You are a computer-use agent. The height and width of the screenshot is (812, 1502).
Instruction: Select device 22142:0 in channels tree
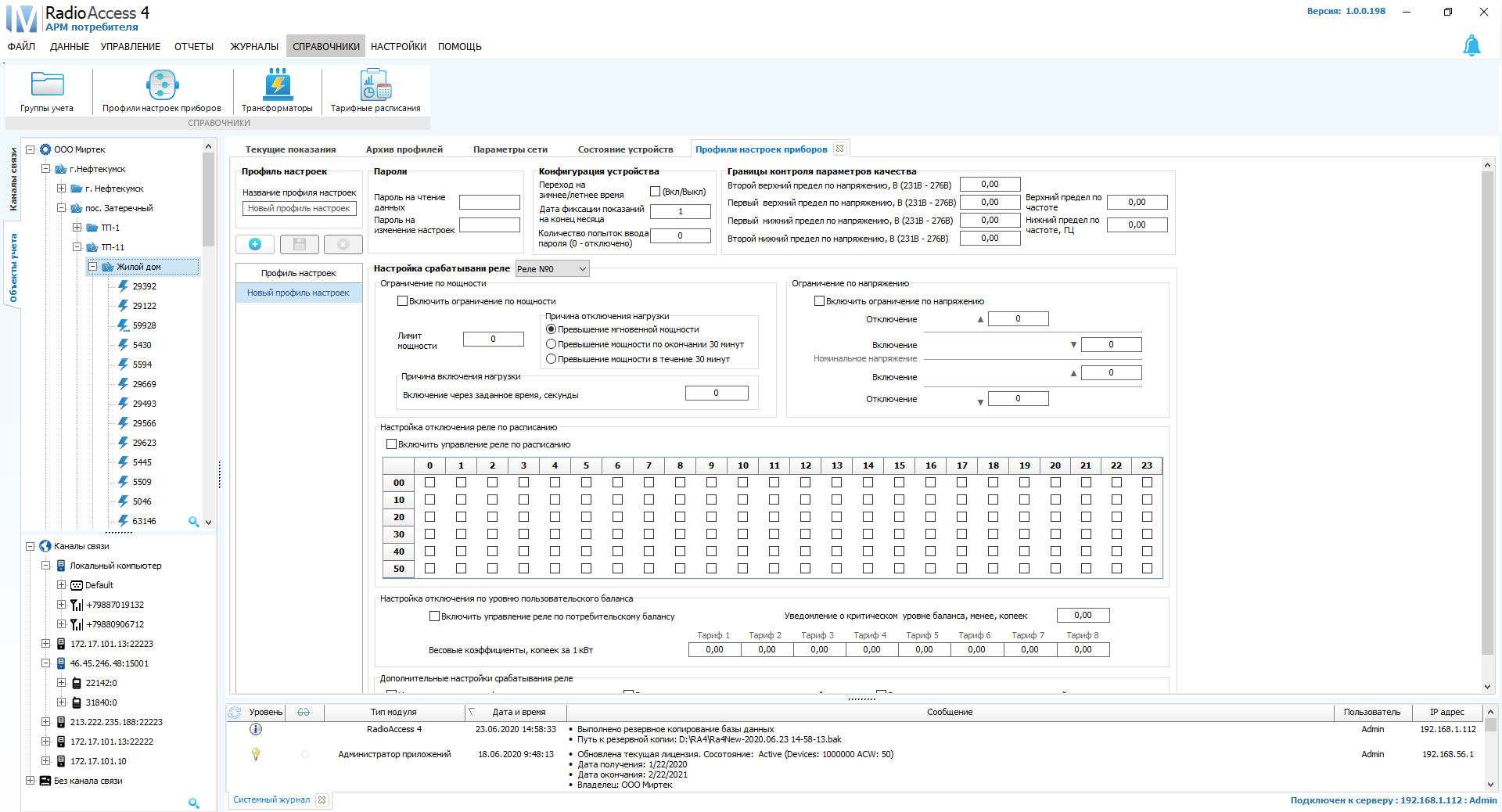[x=101, y=683]
